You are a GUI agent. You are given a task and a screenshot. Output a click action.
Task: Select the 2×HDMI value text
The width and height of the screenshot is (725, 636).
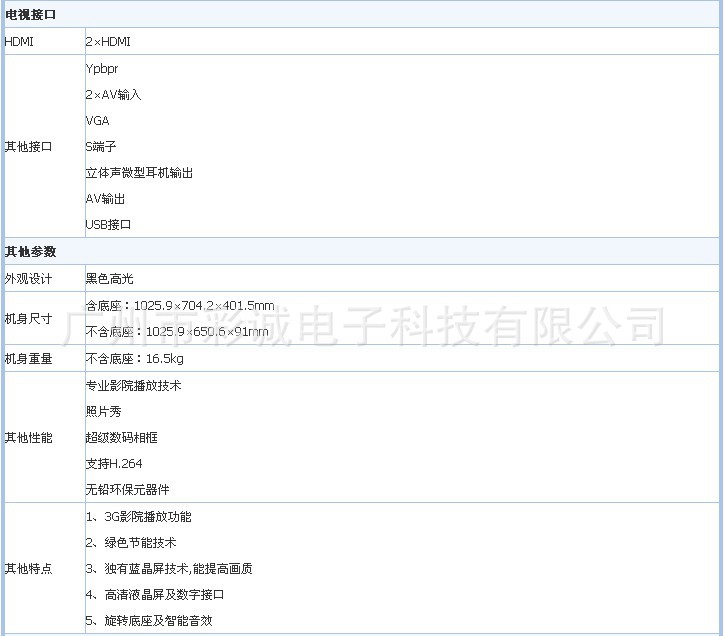(108, 42)
